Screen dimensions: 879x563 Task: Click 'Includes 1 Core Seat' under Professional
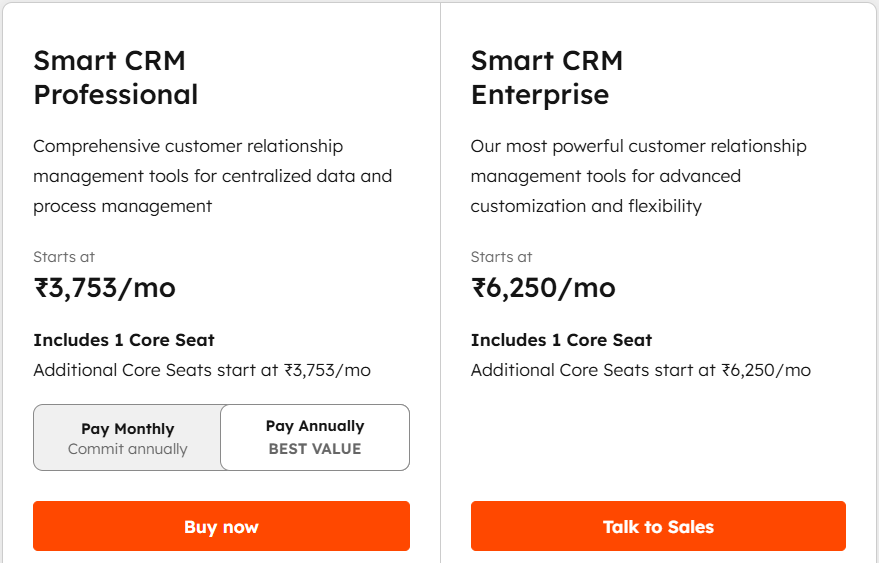[124, 340]
